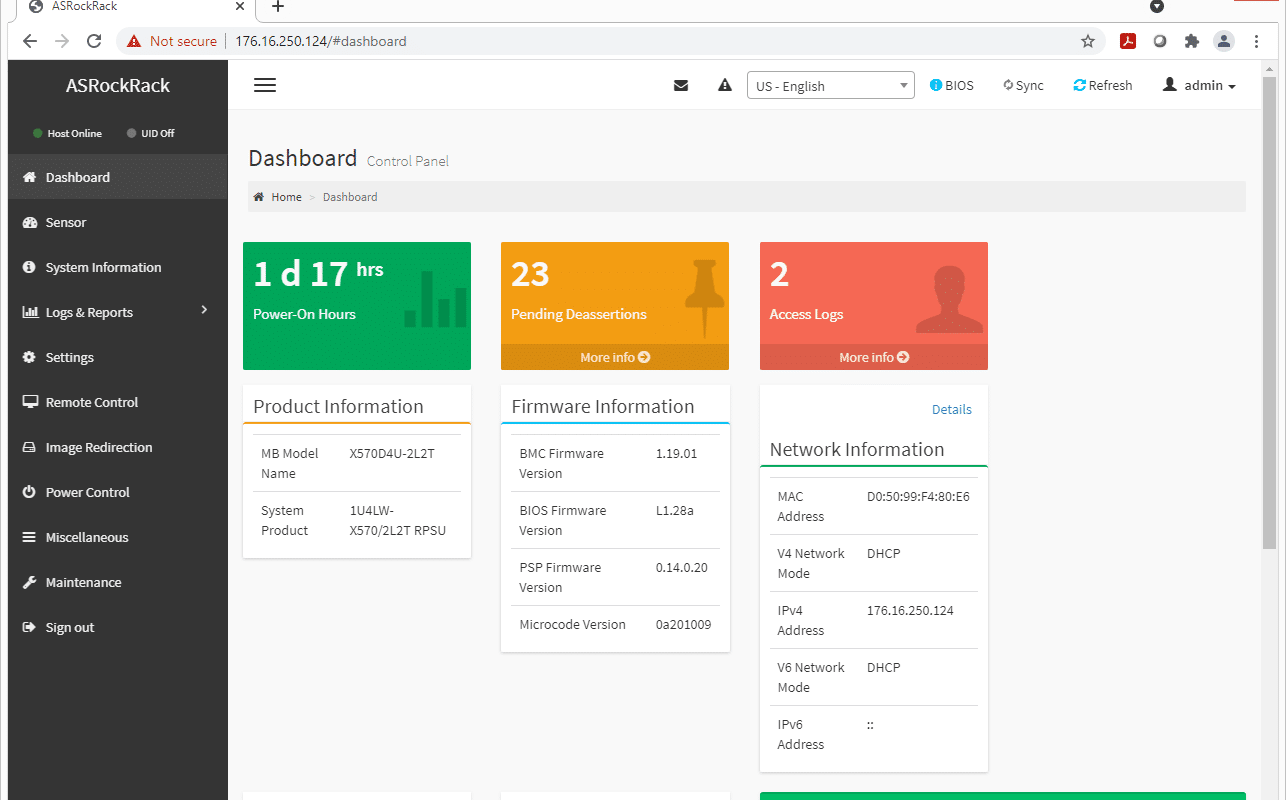The width and height of the screenshot is (1286, 800).
Task: Open the browser Extensions puzzle icon
Action: coord(1192,41)
